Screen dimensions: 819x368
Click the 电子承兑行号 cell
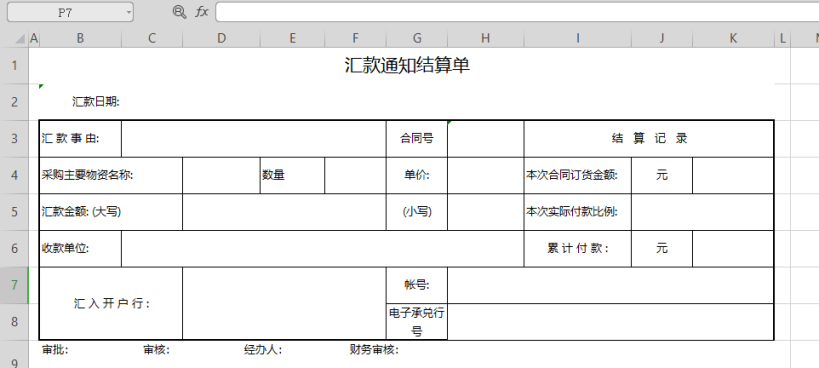click(417, 322)
